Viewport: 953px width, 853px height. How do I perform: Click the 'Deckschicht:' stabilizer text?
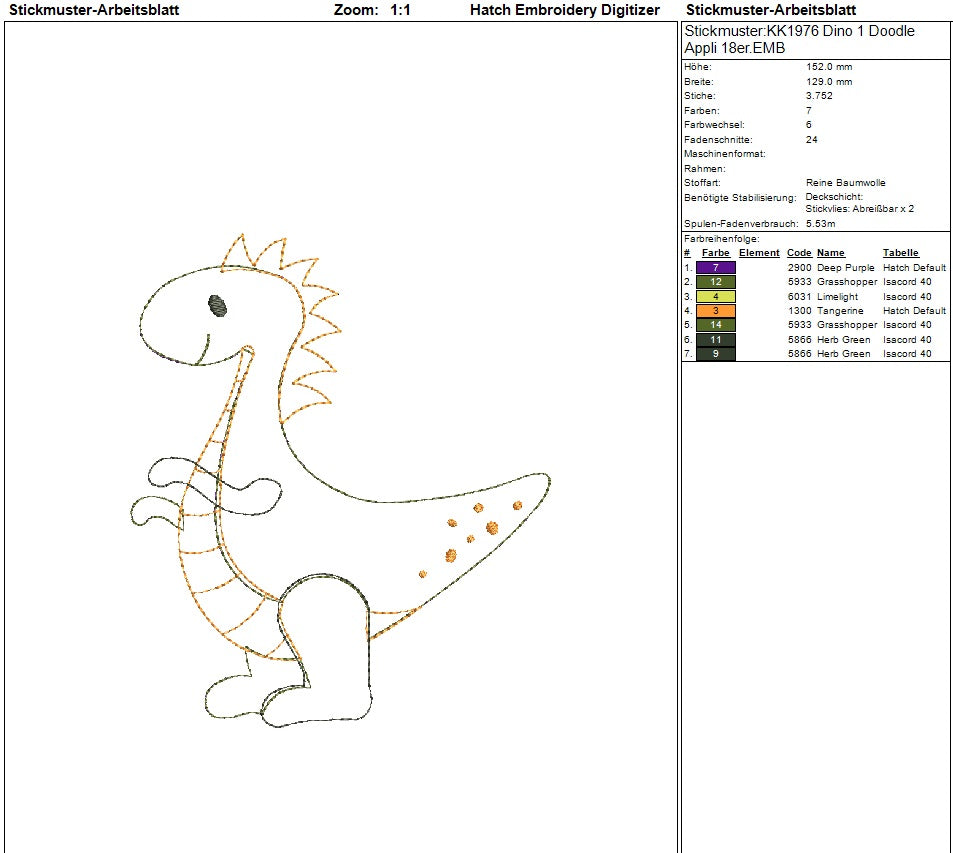(x=834, y=197)
